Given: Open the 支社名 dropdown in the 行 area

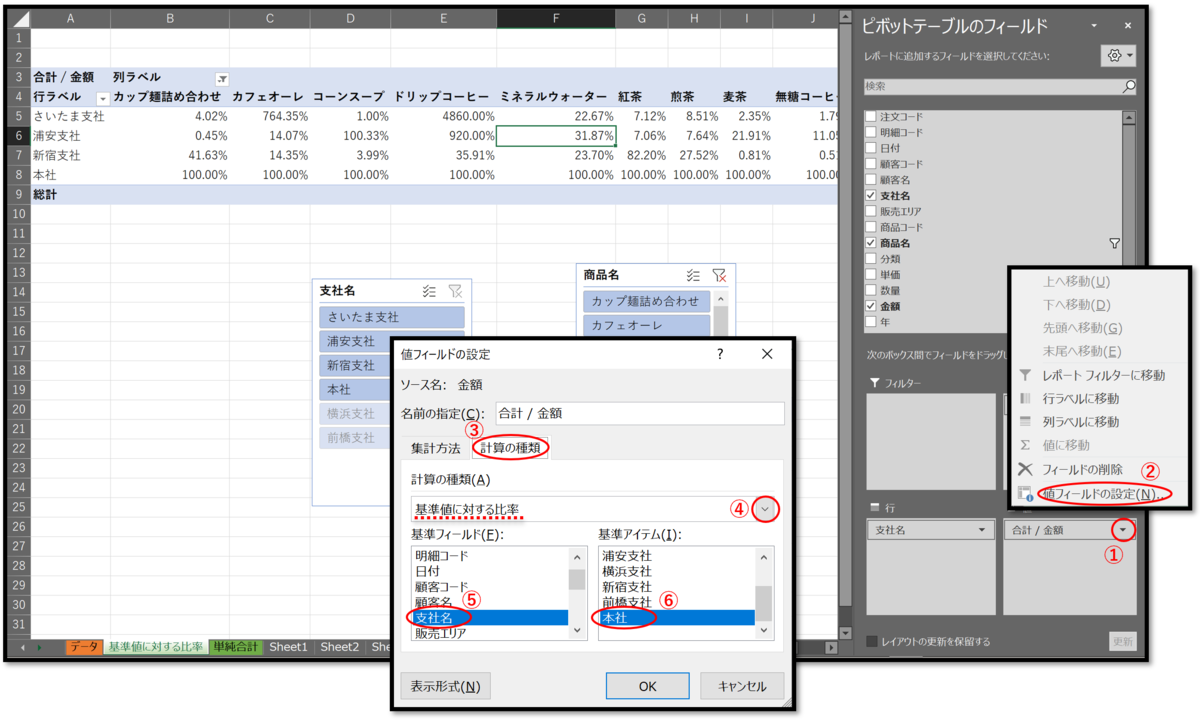Looking at the screenshot, I should 982,527.
